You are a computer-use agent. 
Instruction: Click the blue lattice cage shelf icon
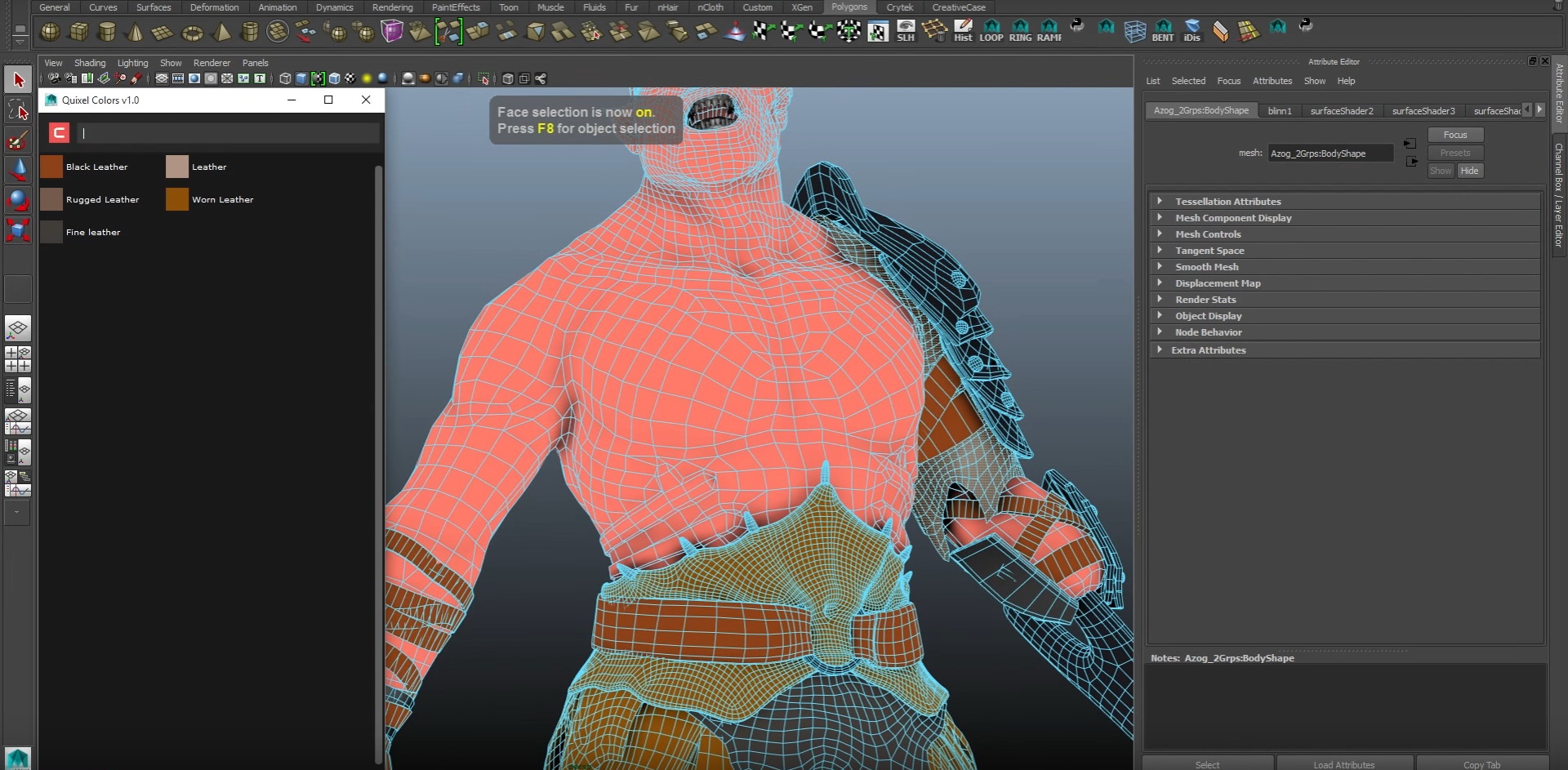[x=1134, y=32]
